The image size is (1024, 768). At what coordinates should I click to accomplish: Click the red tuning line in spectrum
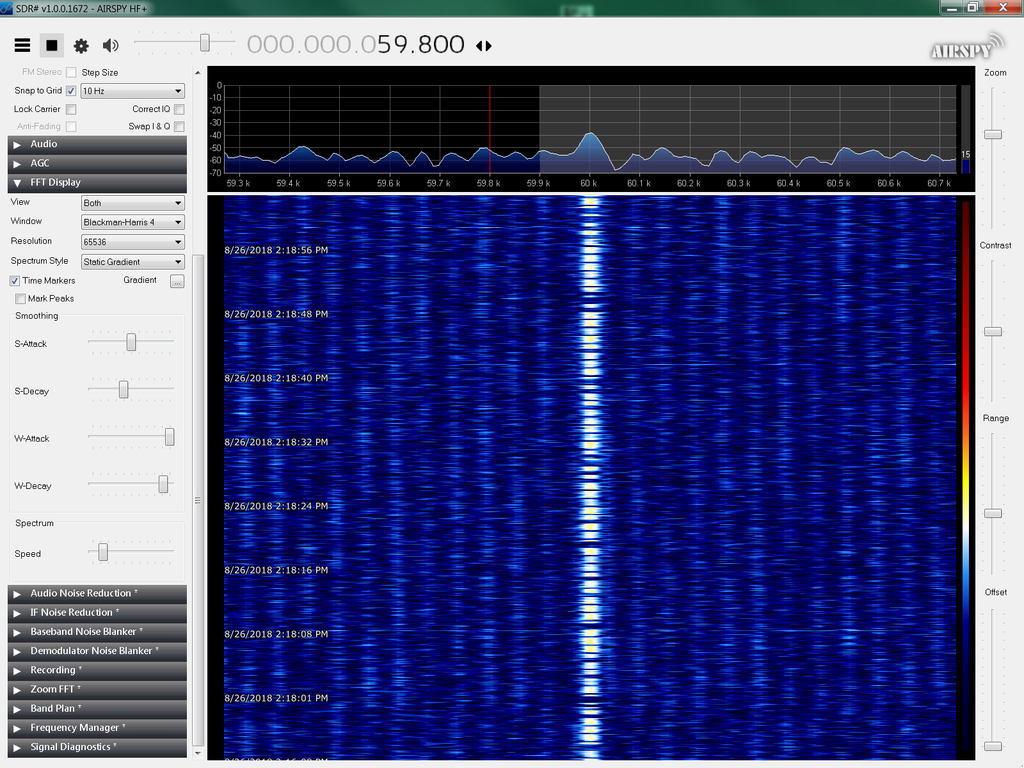click(x=490, y=129)
